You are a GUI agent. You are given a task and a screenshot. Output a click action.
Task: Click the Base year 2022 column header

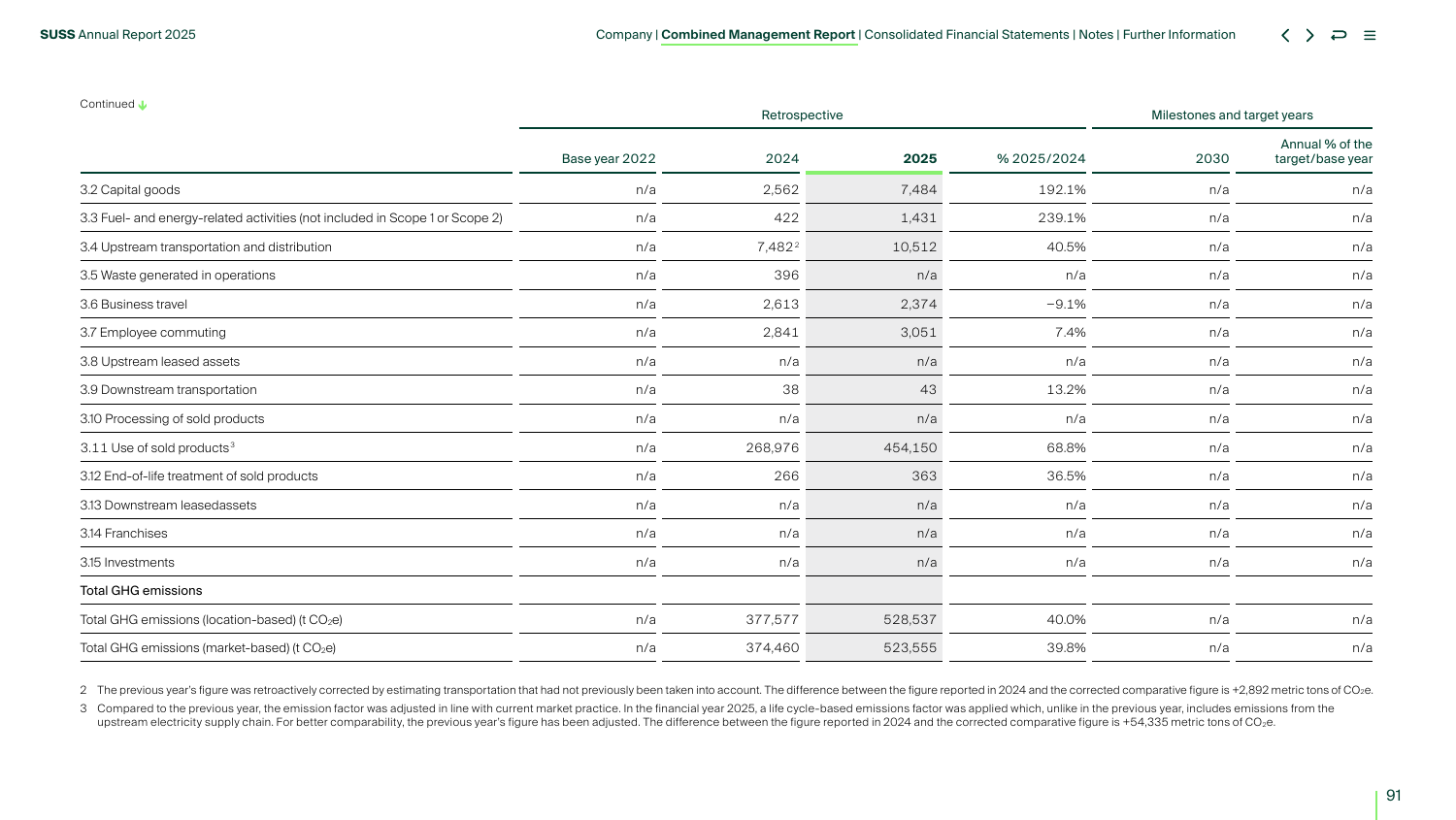[609, 159]
